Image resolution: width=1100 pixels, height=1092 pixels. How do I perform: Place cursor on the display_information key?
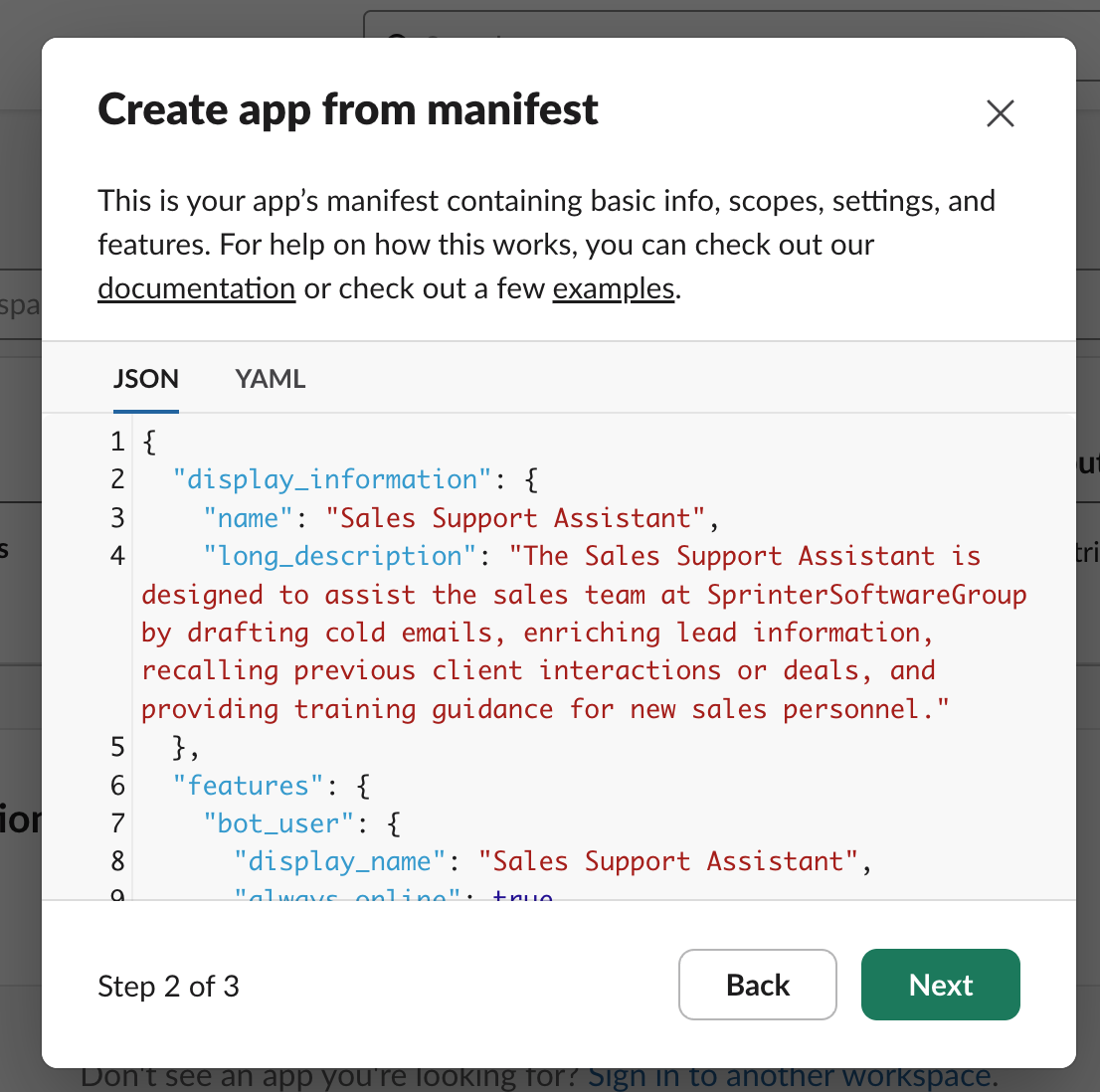click(331, 478)
